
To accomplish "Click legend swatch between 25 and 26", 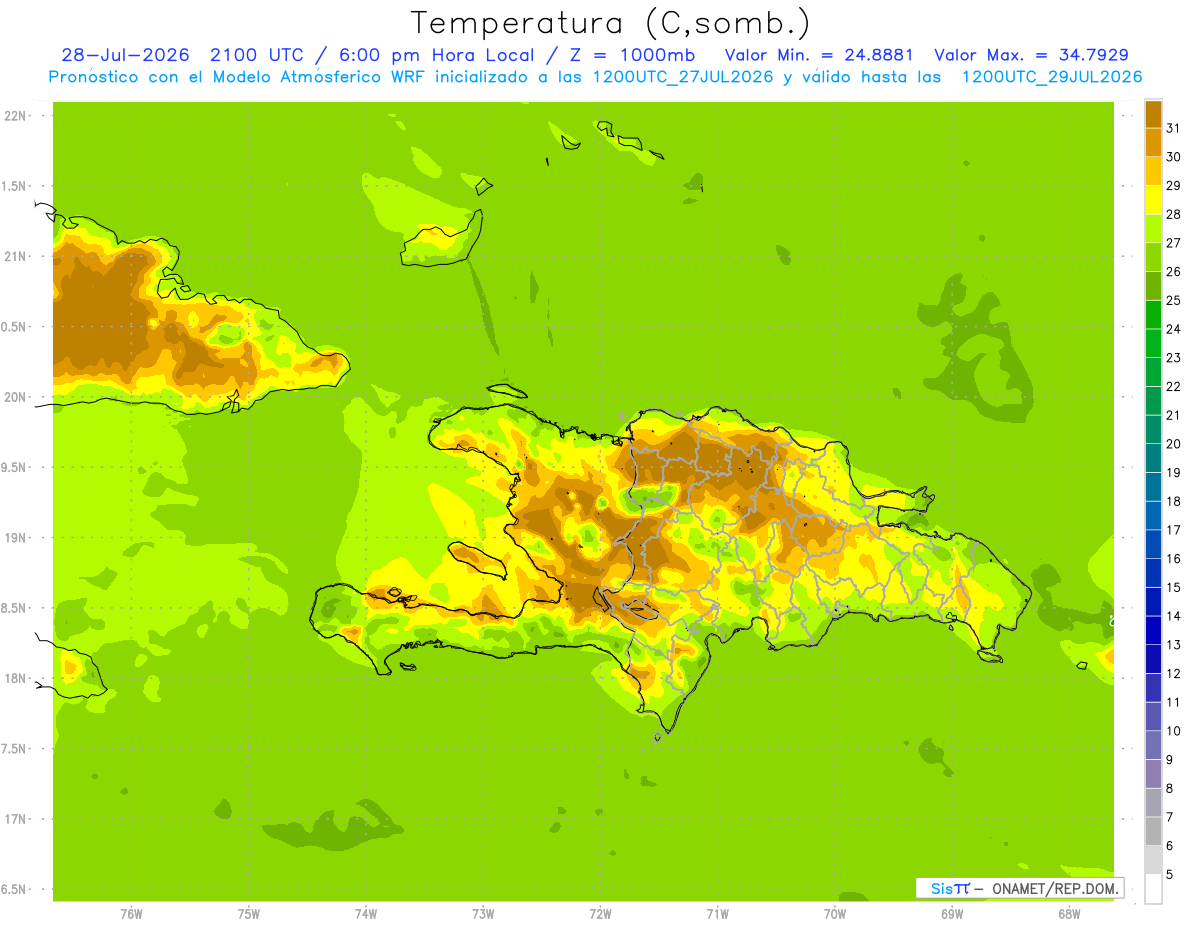I will pos(1153,286).
